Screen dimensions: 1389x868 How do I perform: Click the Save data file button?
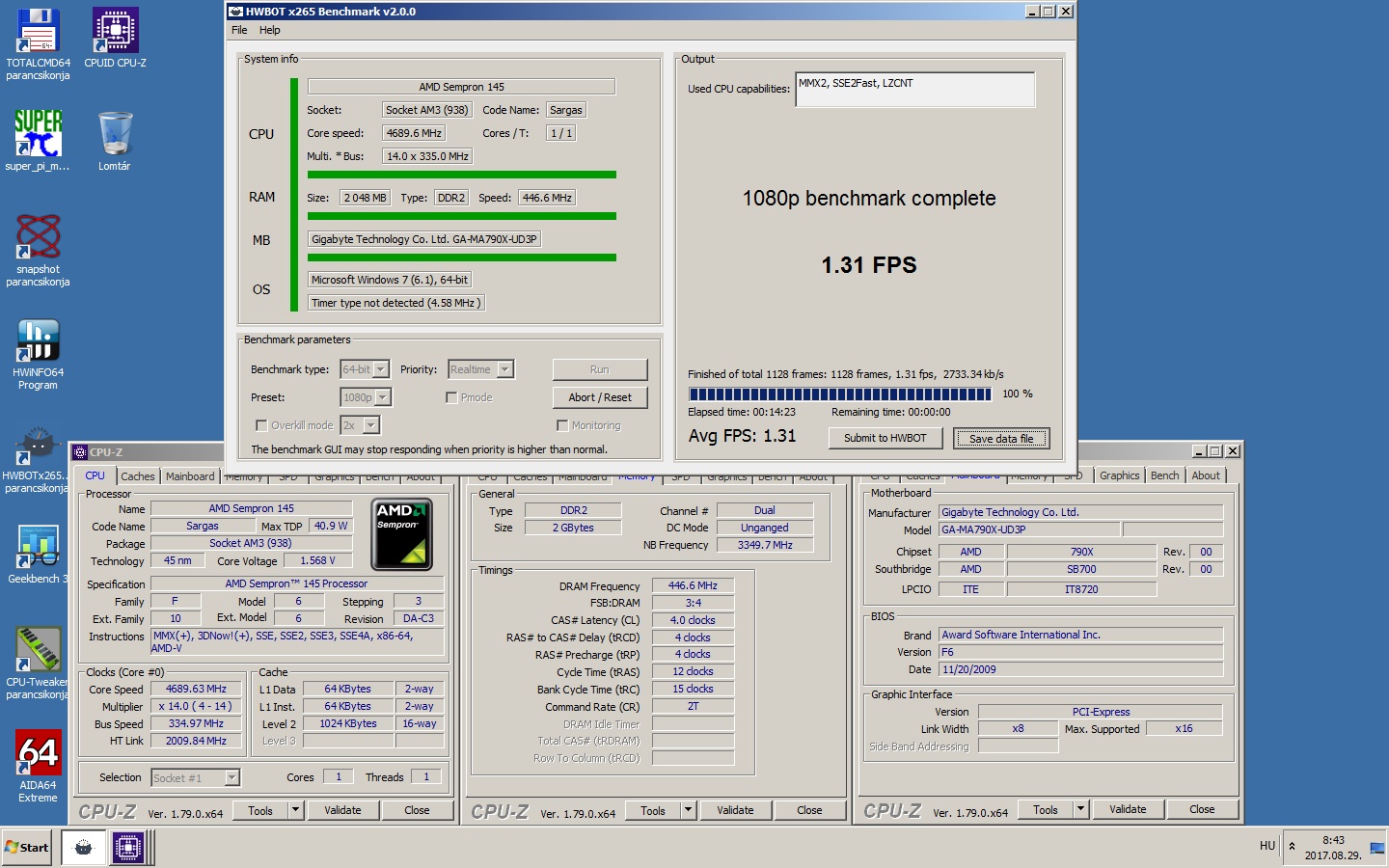point(1001,439)
